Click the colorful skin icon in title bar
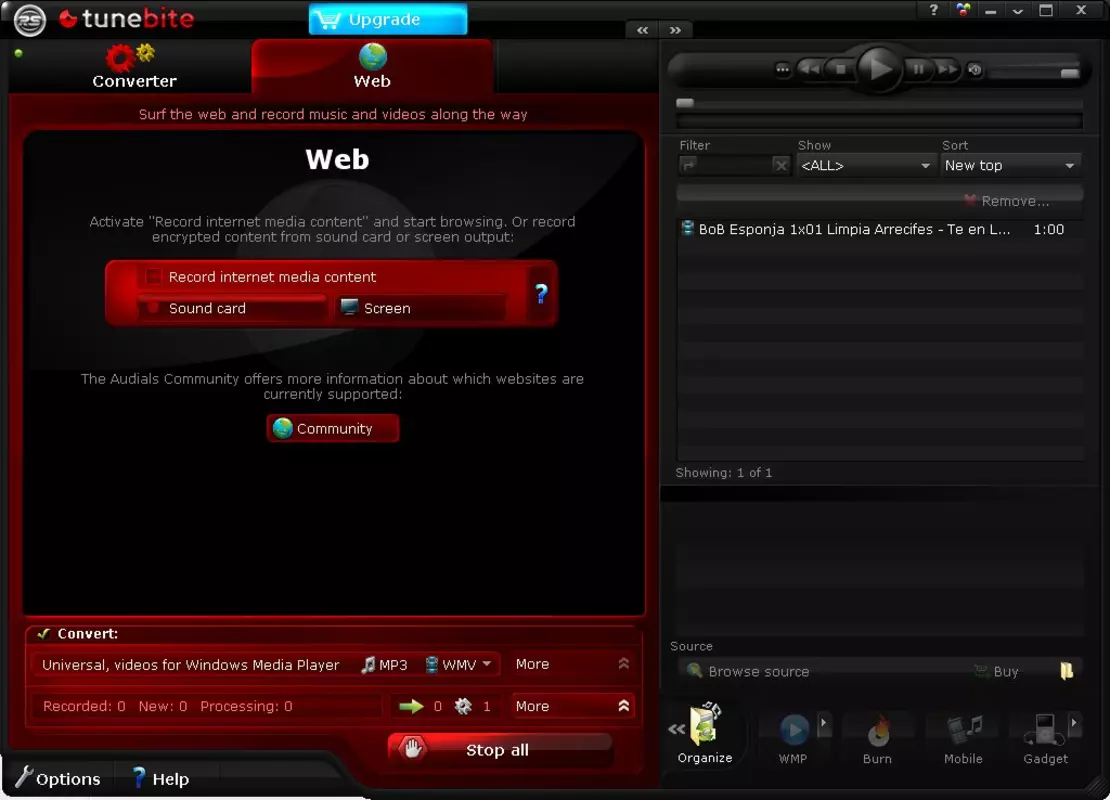The width and height of the screenshot is (1110, 800). click(x=963, y=10)
